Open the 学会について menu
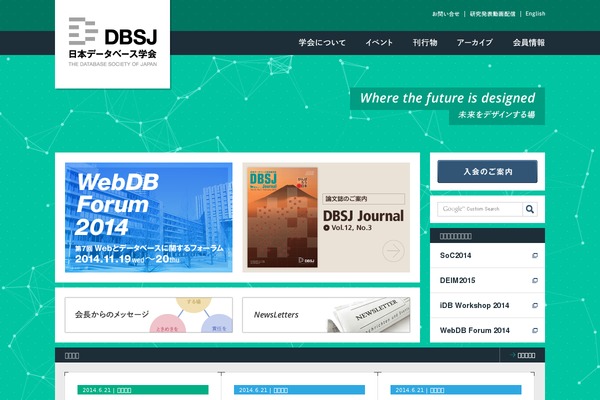The image size is (600, 400). [322, 42]
